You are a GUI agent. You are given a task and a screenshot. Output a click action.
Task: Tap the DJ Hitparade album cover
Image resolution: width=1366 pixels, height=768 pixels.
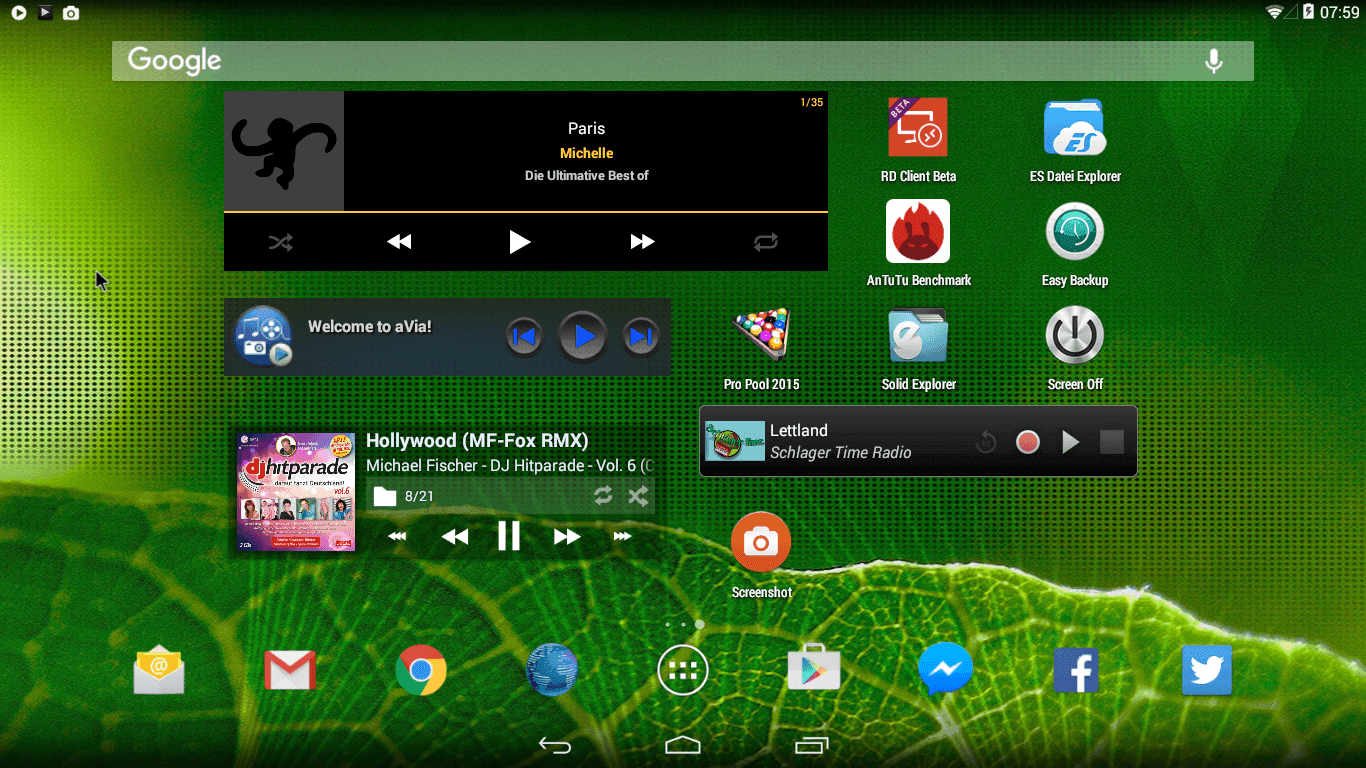coord(297,492)
